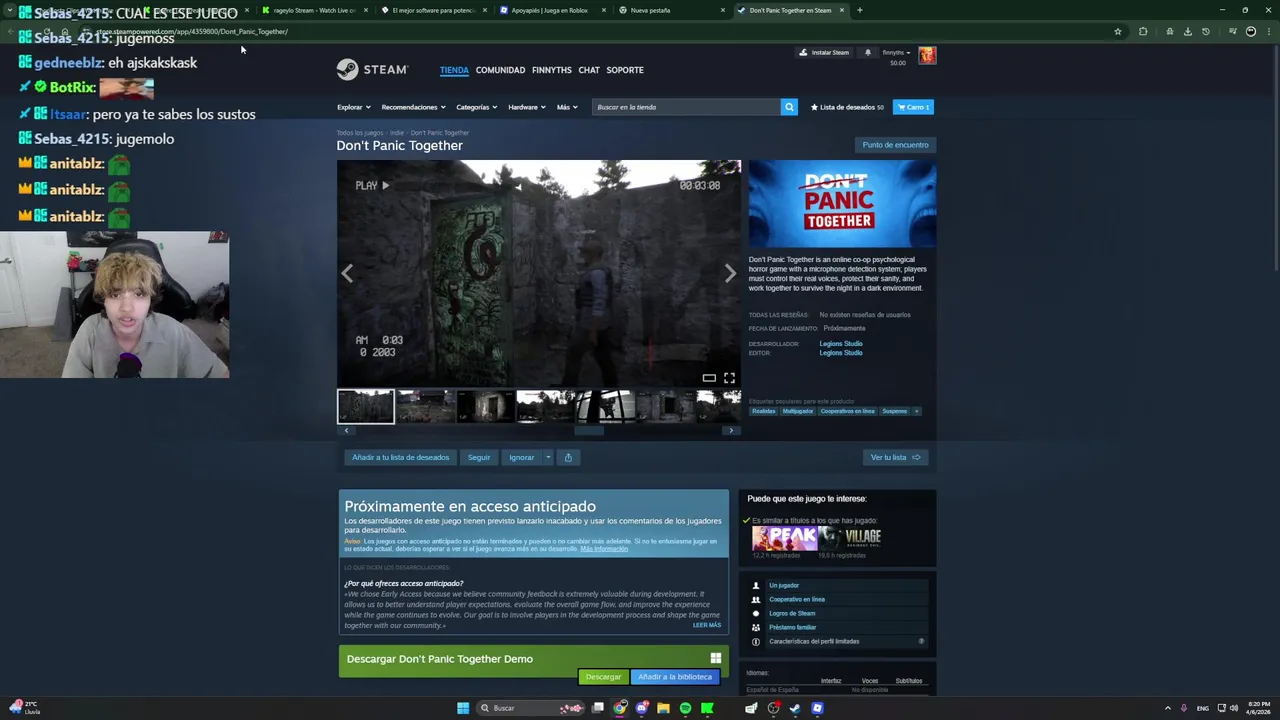The height and width of the screenshot is (720, 1280).
Task: Click in the Buscar en la tienda field
Action: tap(686, 107)
